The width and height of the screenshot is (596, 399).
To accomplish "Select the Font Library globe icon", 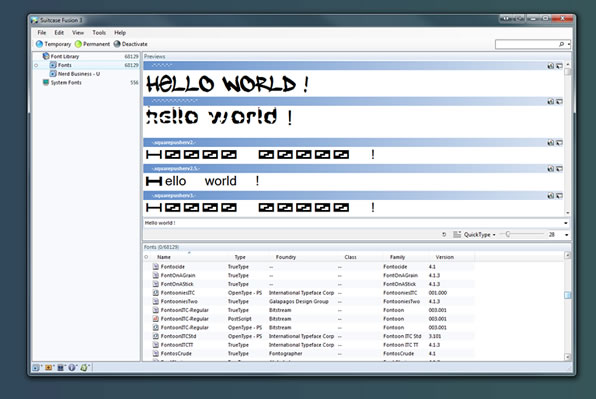I will click(x=46, y=56).
